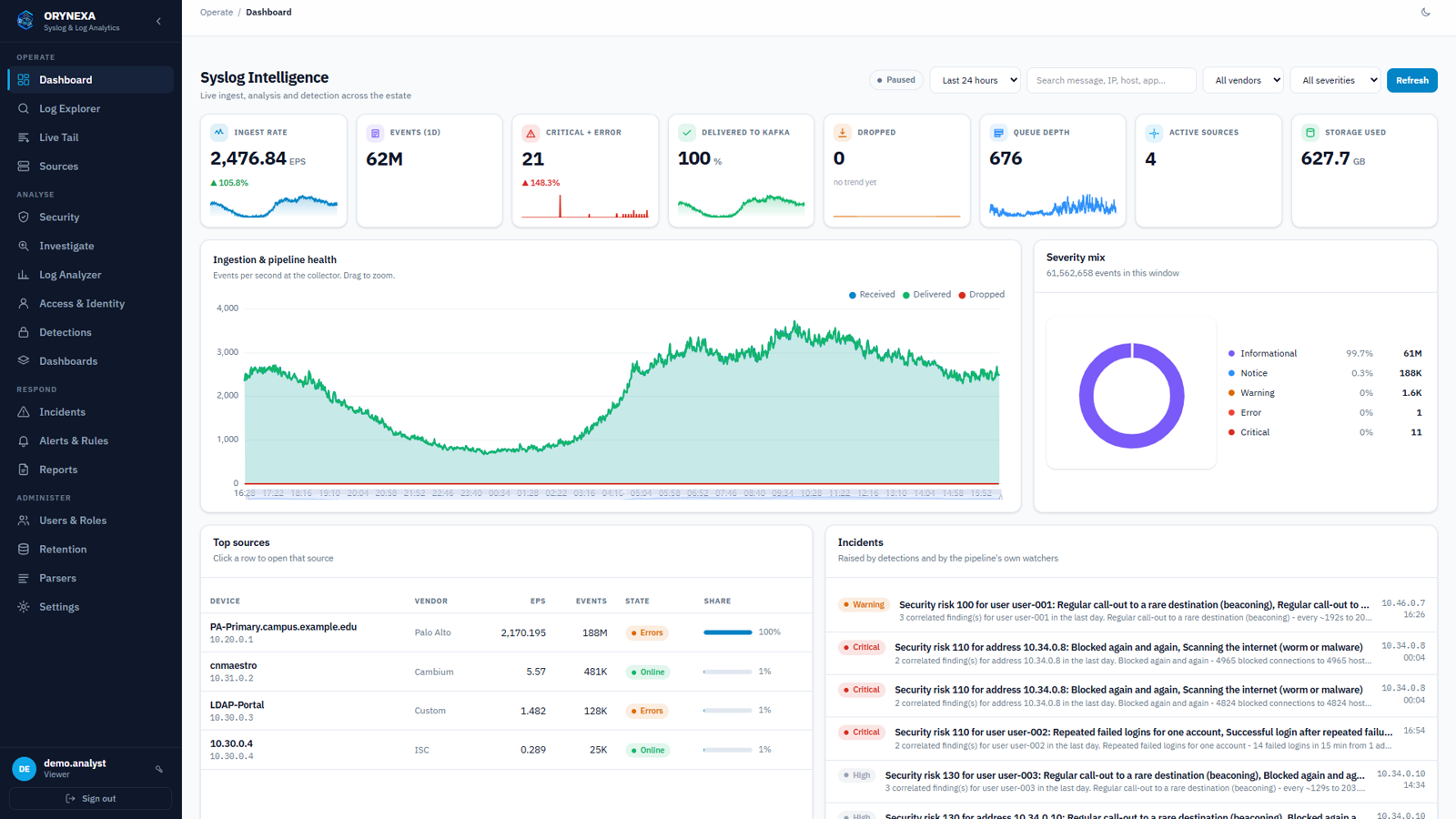
Task: Click the Alerts & Rules bell icon
Action: pos(24,441)
